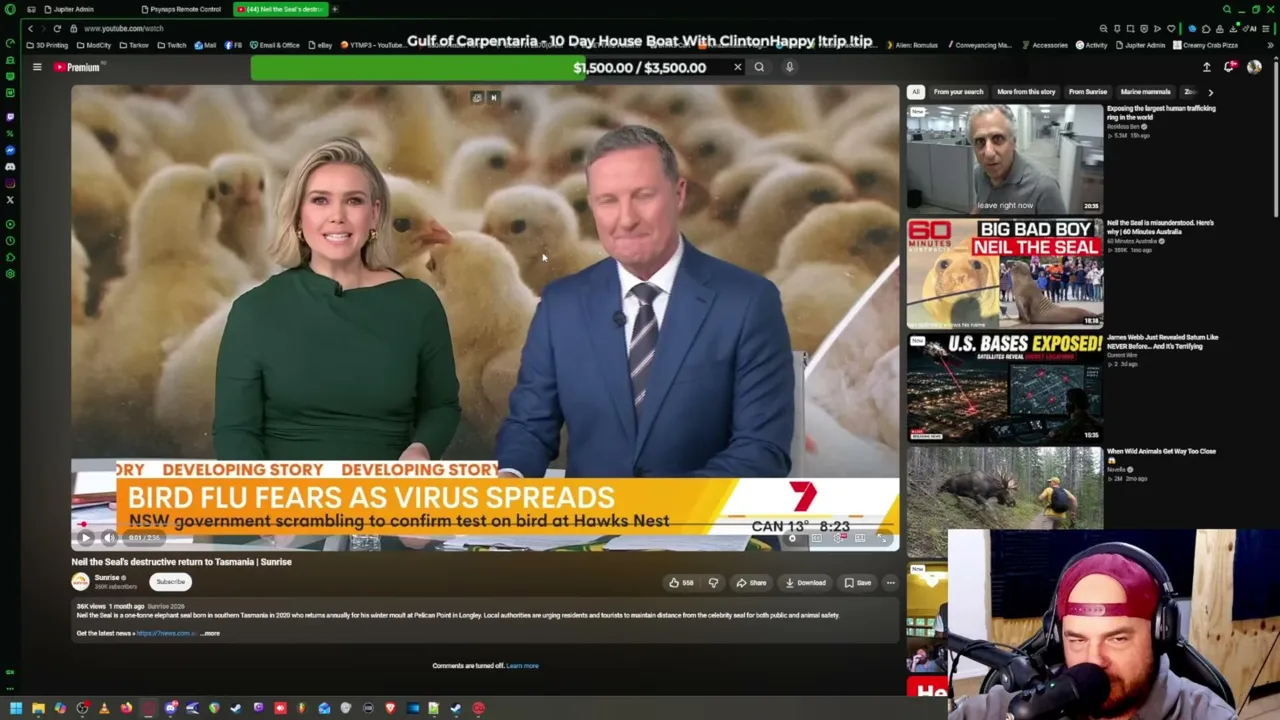Open File Explorer from the taskbar
Viewport: 1280px width, 720px height.
click(x=38, y=708)
